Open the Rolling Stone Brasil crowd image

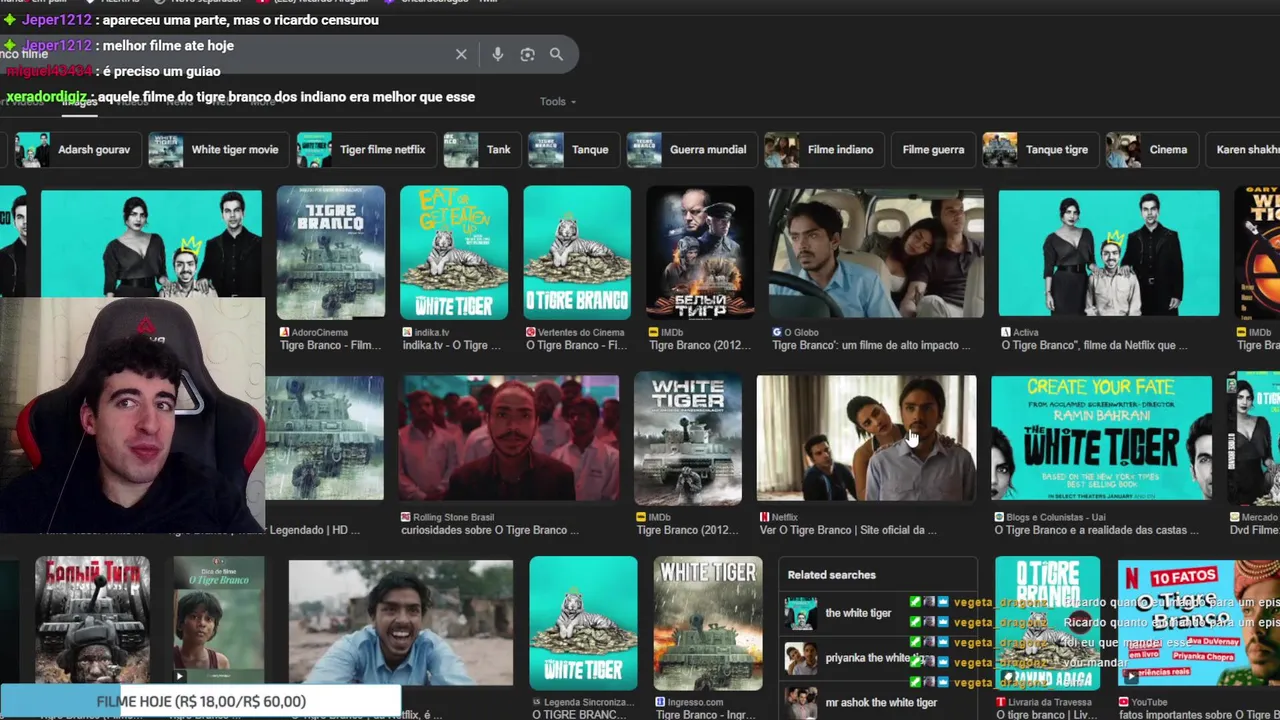click(x=509, y=438)
